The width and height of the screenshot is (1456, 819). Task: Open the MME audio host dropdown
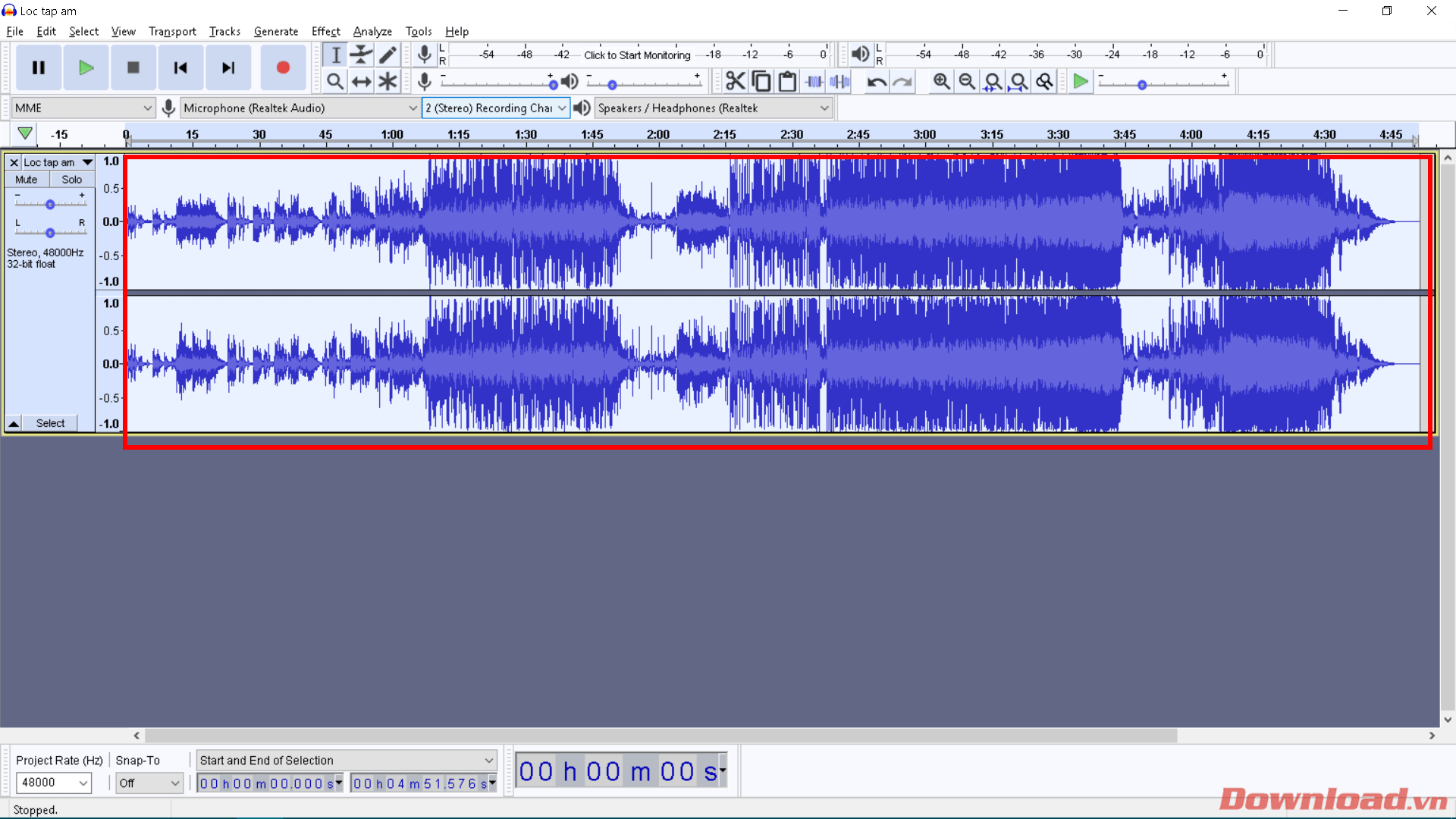pos(83,108)
